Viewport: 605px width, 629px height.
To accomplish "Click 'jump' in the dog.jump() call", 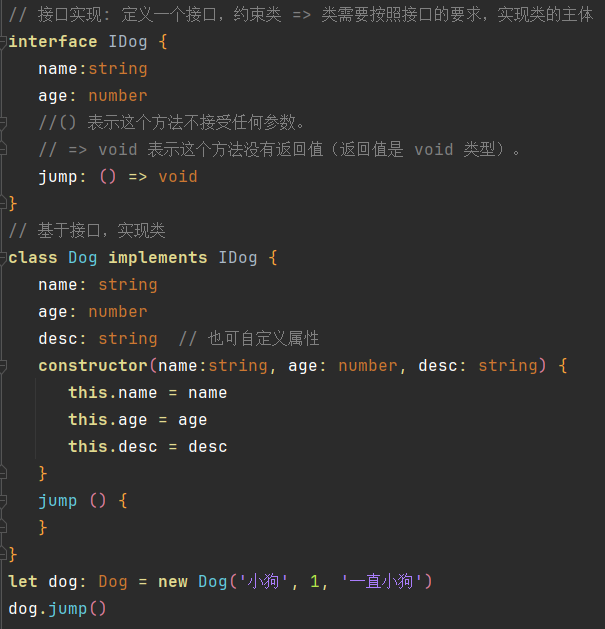I will (x=68, y=608).
